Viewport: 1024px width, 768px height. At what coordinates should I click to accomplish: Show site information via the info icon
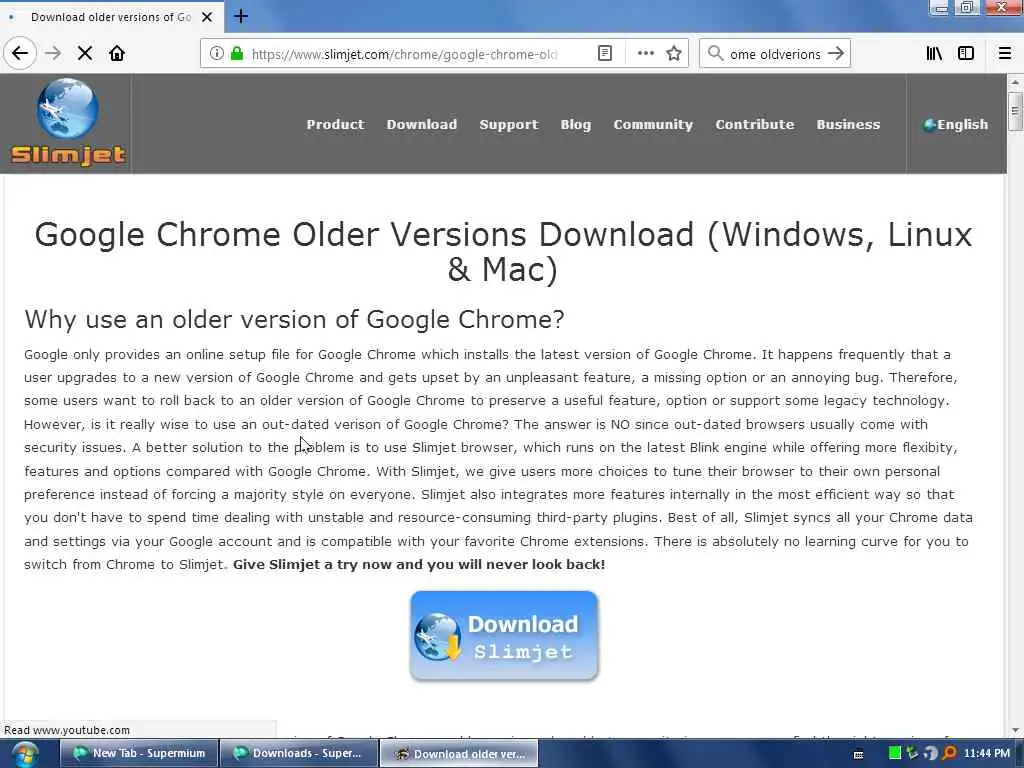pyautogui.click(x=216, y=54)
